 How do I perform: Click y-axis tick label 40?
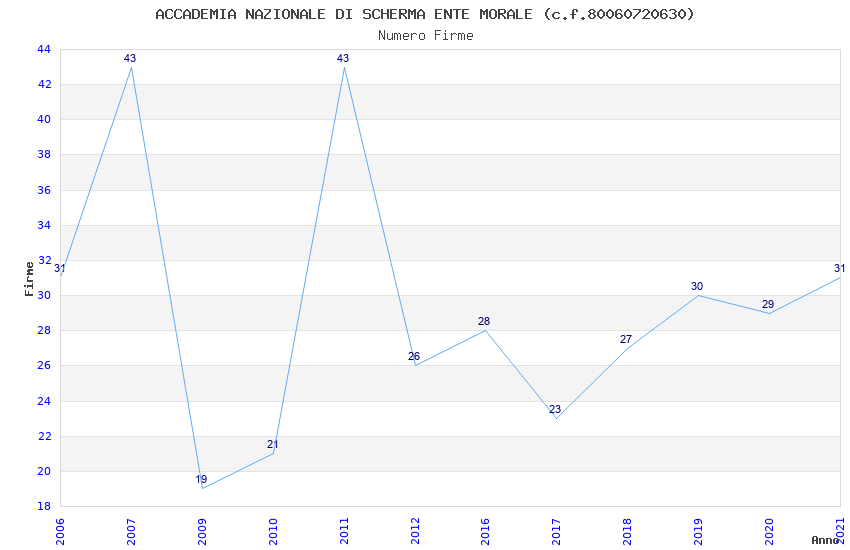(44, 119)
